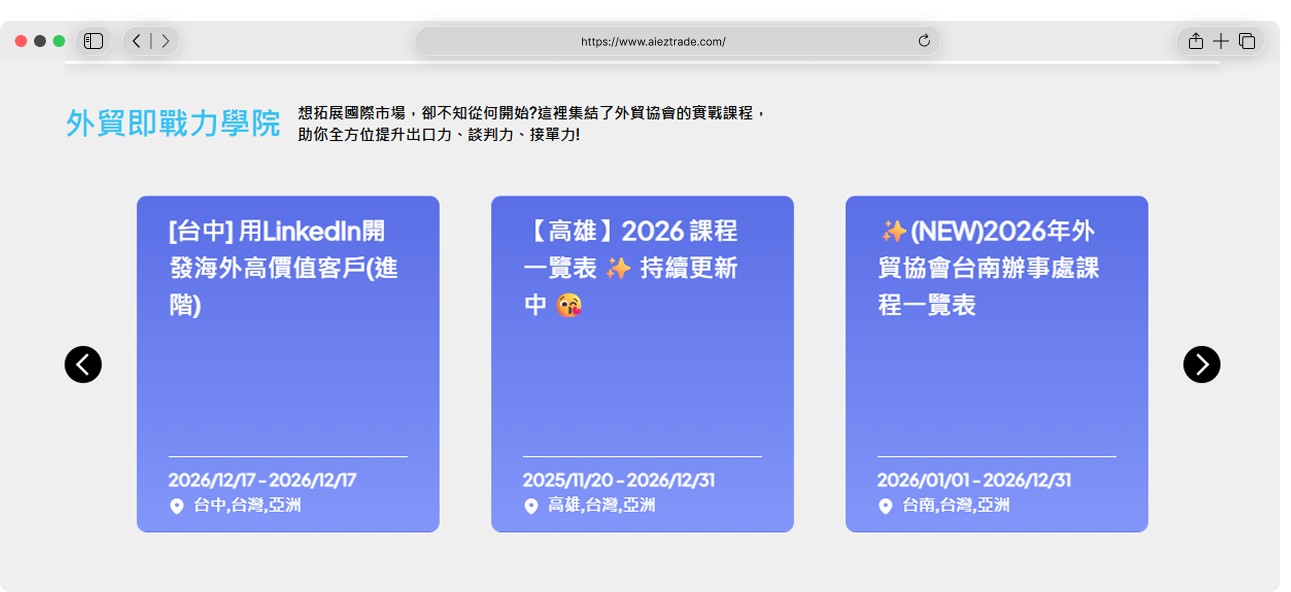
Task: Show the previous course carousel slide
Action: (x=83, y=364)
